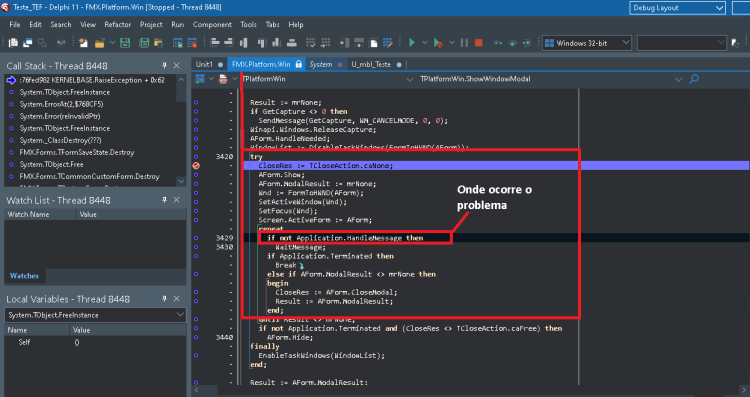
Task: Open the dropdown arrow beside the Open folder icon
Action: pyautogui.click(x=112, y=43)
